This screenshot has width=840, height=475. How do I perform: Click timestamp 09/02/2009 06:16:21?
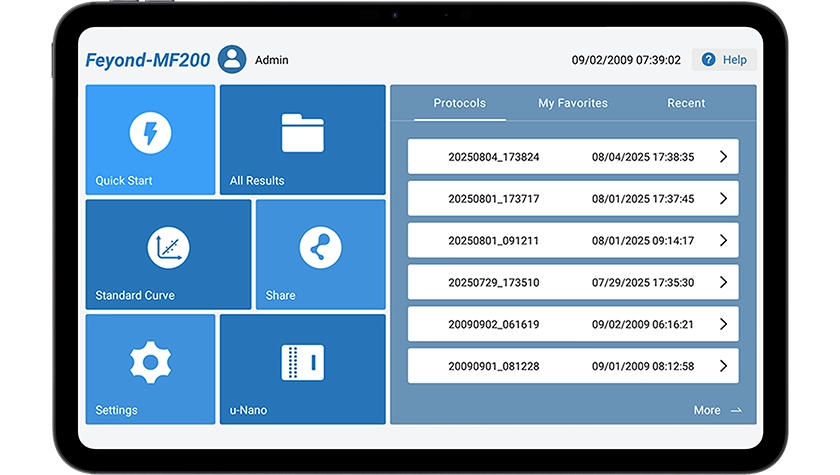(x=643, y=324)
